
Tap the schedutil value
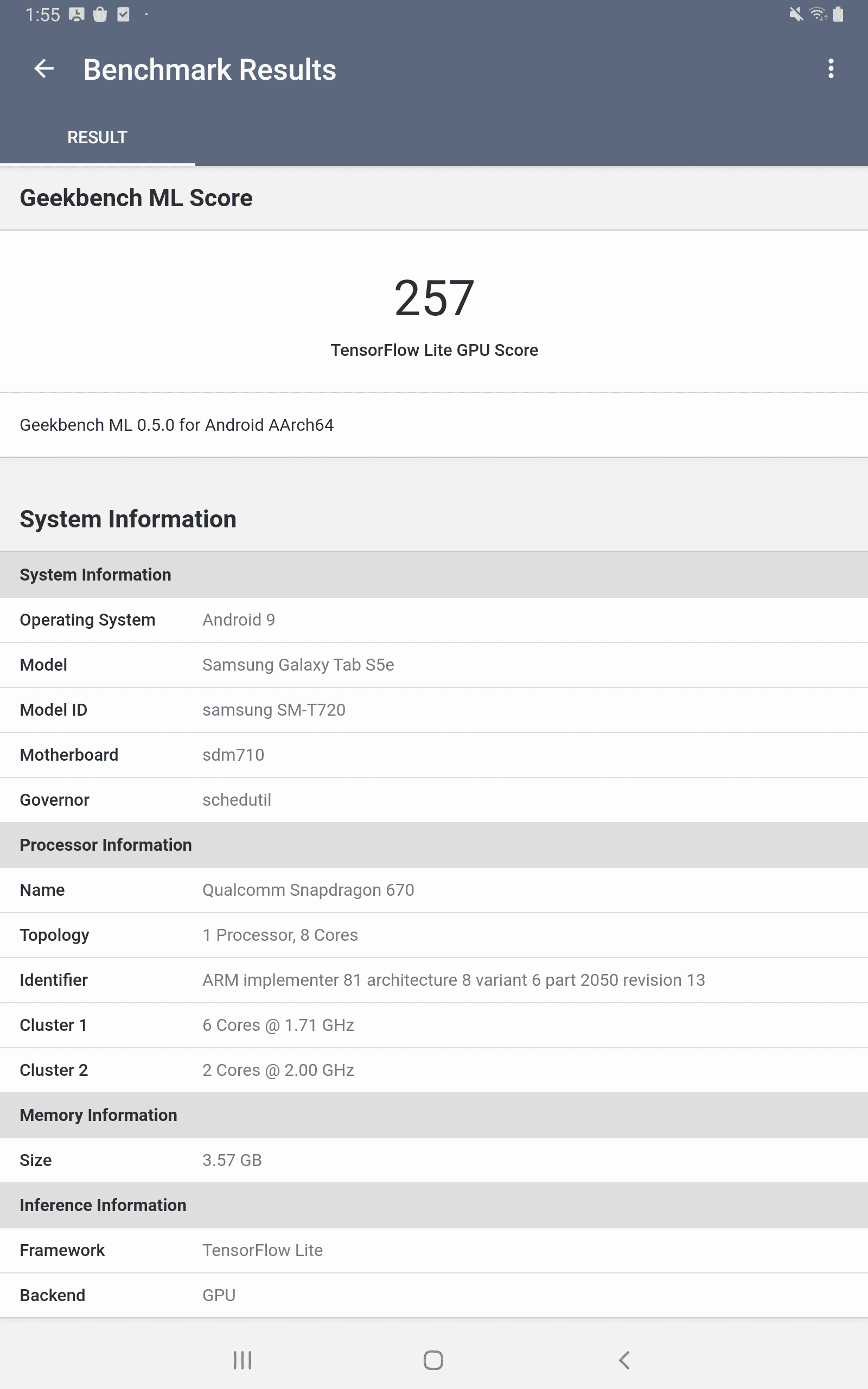(x=237, y=800)
